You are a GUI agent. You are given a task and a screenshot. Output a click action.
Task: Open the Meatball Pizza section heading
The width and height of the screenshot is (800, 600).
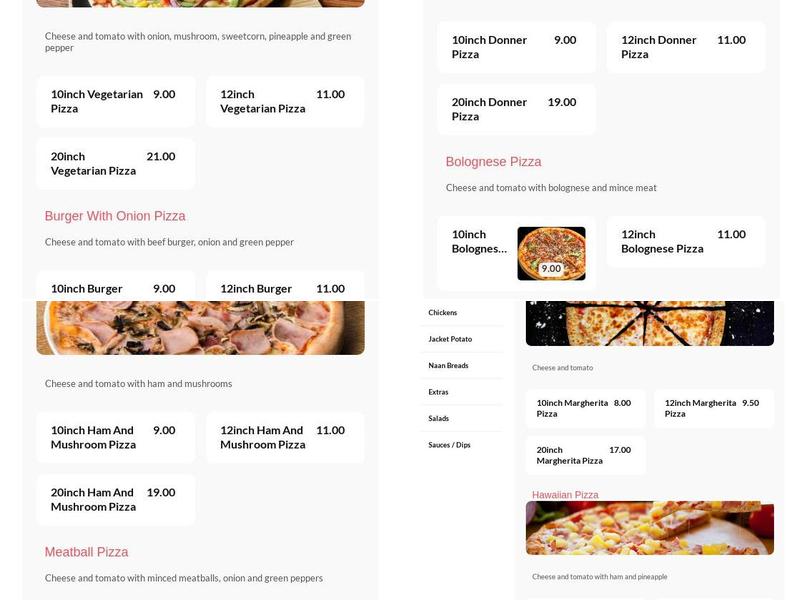(85, 551)
